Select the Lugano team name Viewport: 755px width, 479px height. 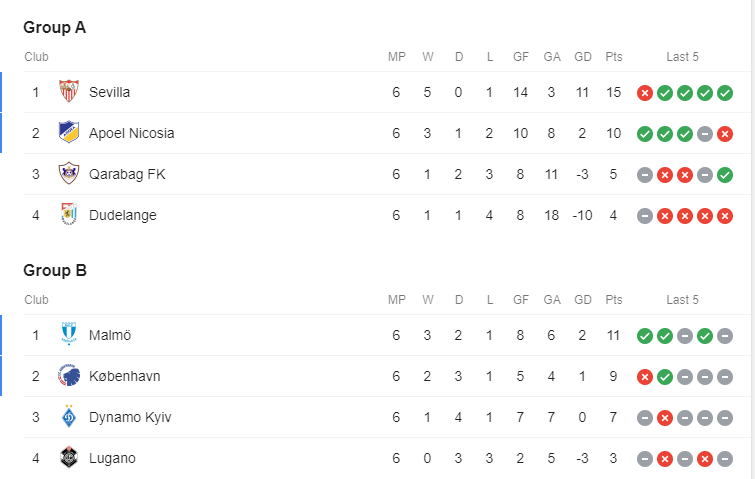click(112, 458)
